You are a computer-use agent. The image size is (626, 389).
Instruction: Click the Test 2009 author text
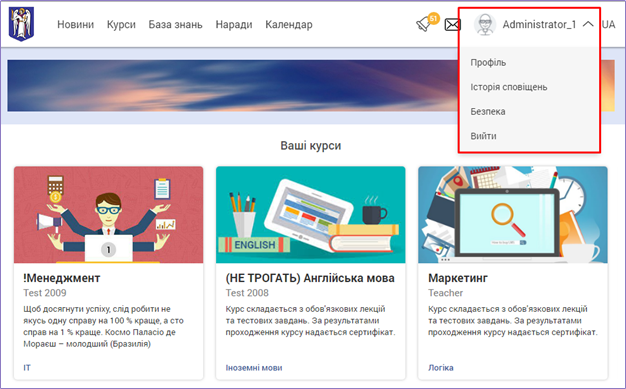point(45,293)
